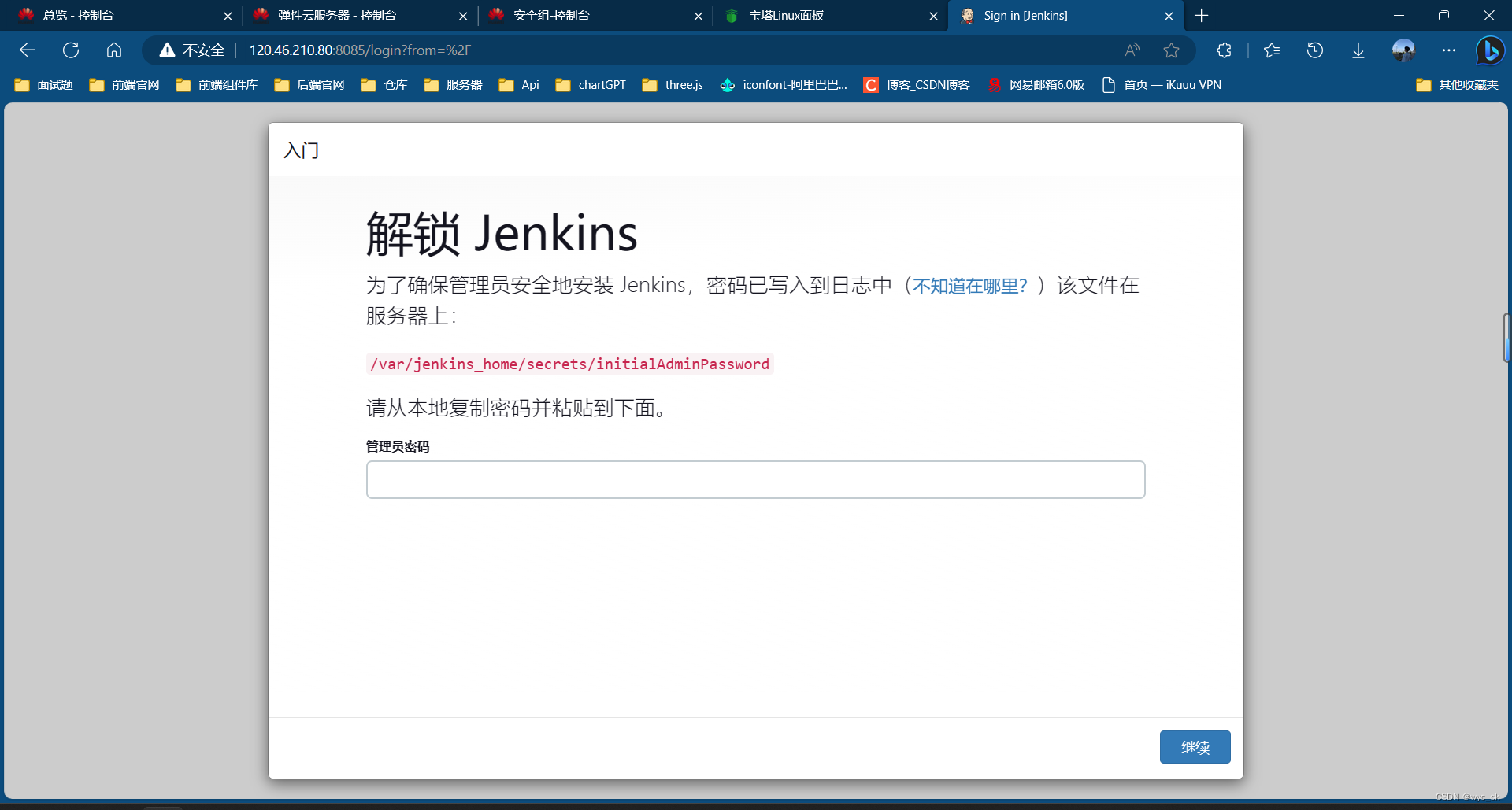The width and height of the screenshot is (1512, 810).
Task: Open the 服务器 bookmark folder
Action: (x=453, y=85)
